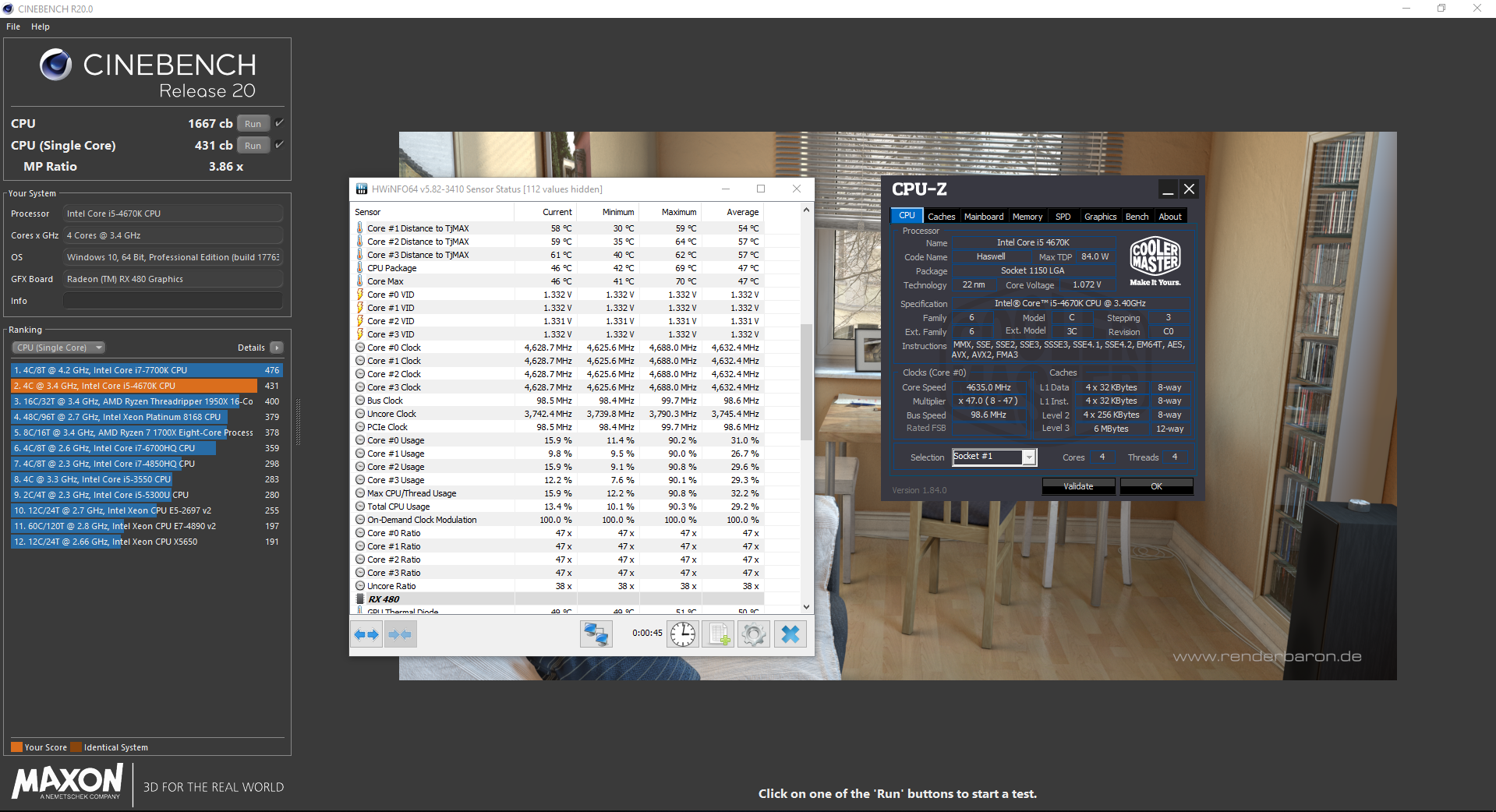
Task: Click HWiNFO Sensor column header
Action: click(x=432, y=212)
